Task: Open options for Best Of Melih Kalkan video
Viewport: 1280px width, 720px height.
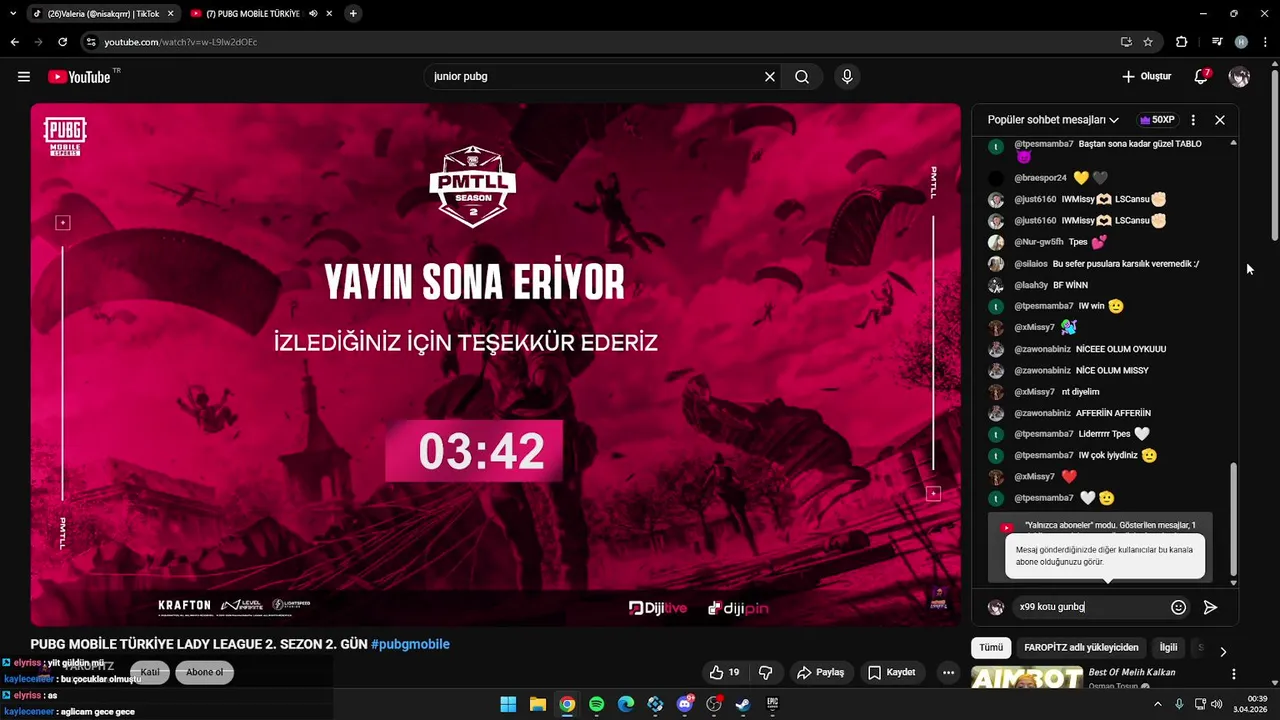Action: coord(1233,674)
